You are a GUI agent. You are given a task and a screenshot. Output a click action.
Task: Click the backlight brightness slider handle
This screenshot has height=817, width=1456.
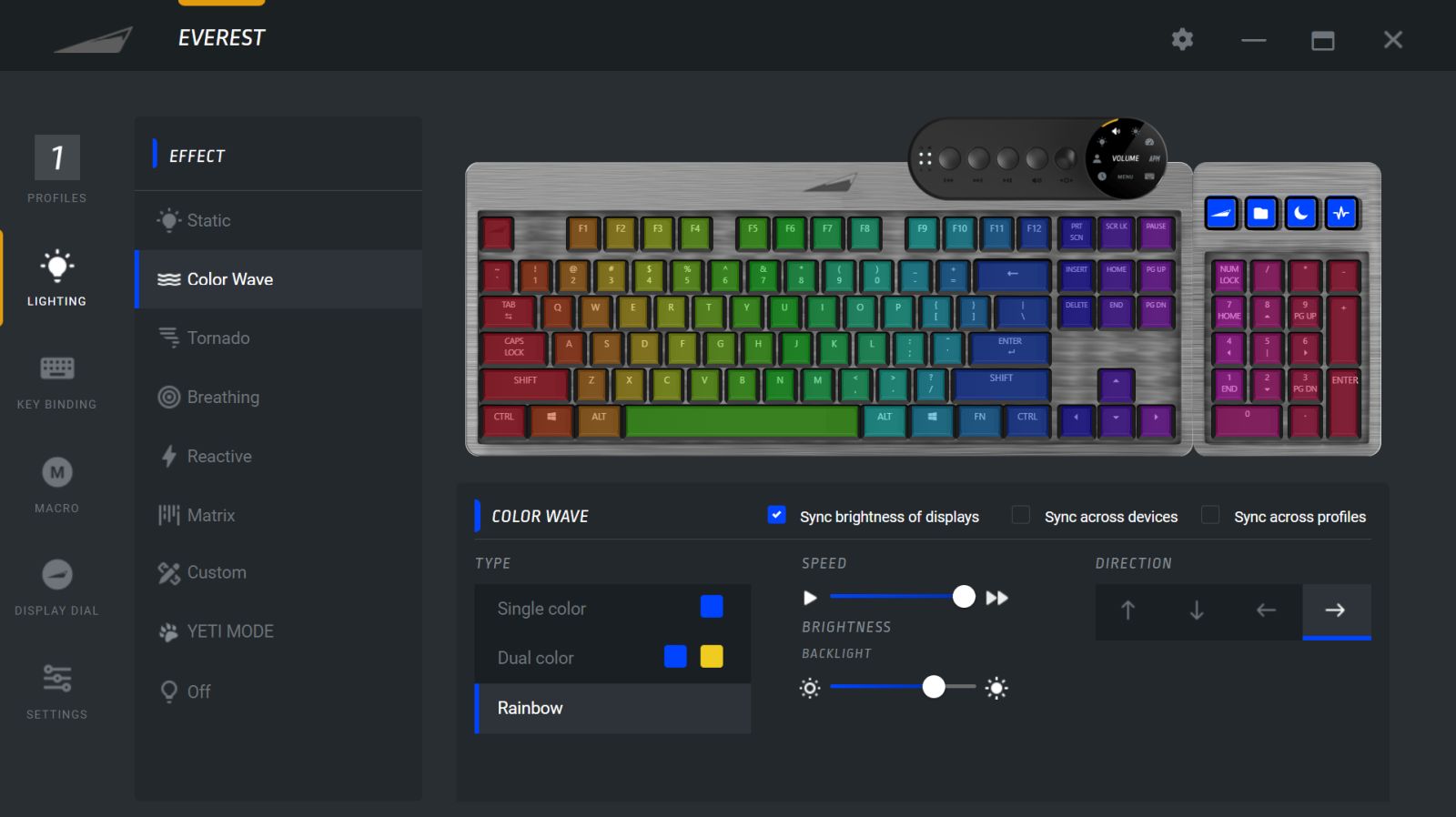point(934,687)
